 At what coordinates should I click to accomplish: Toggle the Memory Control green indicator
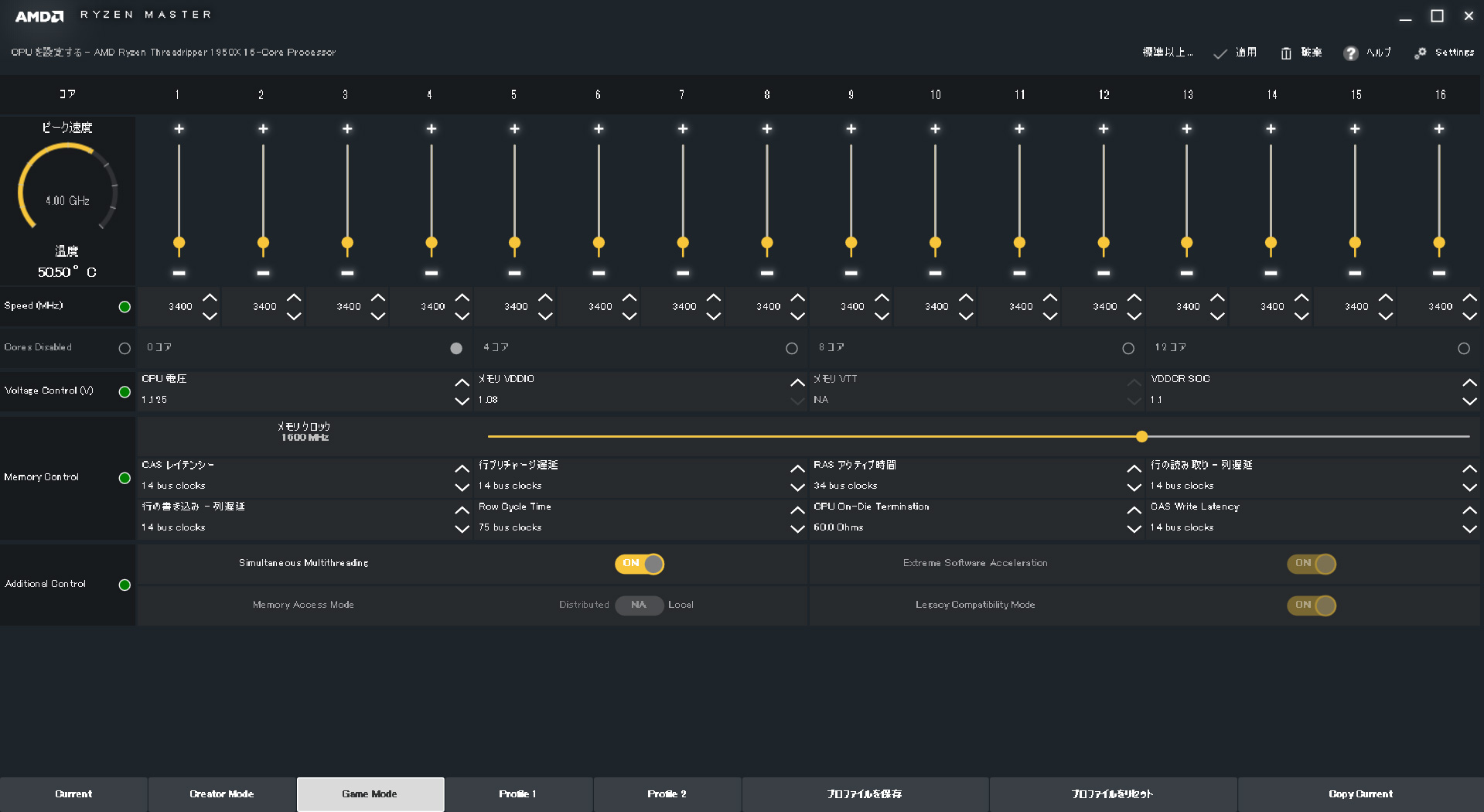(125, 478)
